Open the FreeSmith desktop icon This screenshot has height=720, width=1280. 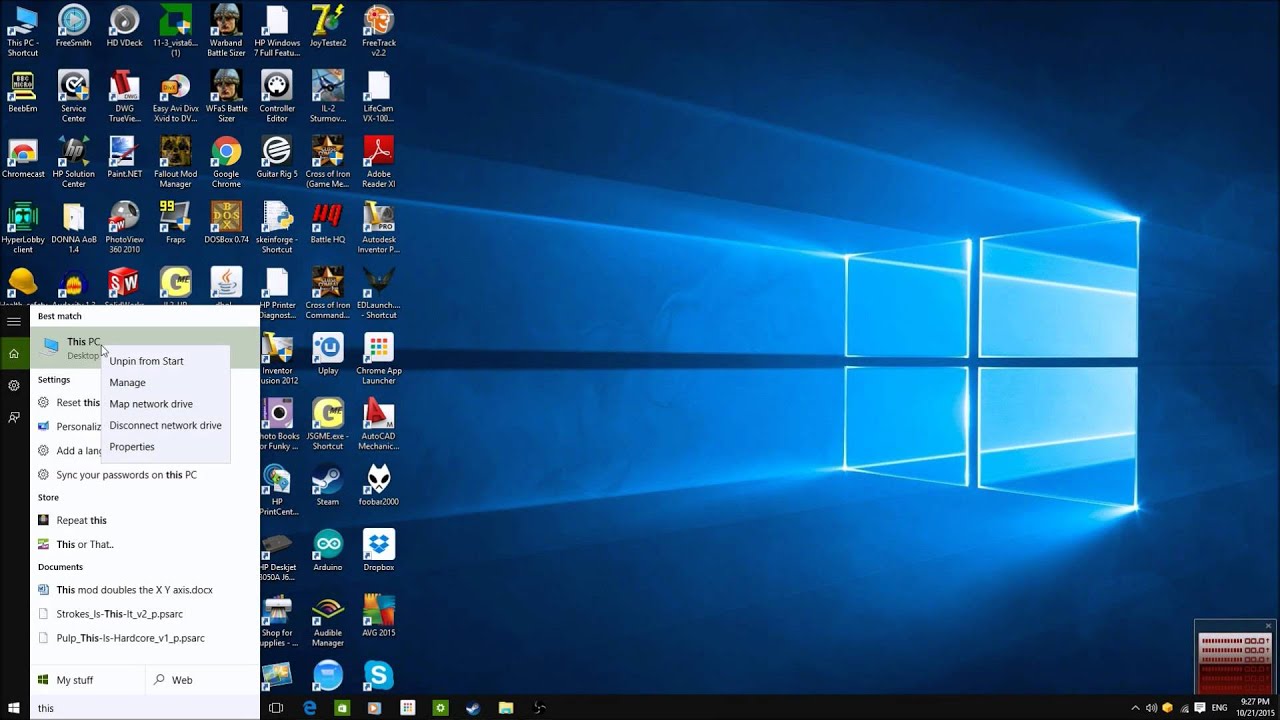coord(73,28)
